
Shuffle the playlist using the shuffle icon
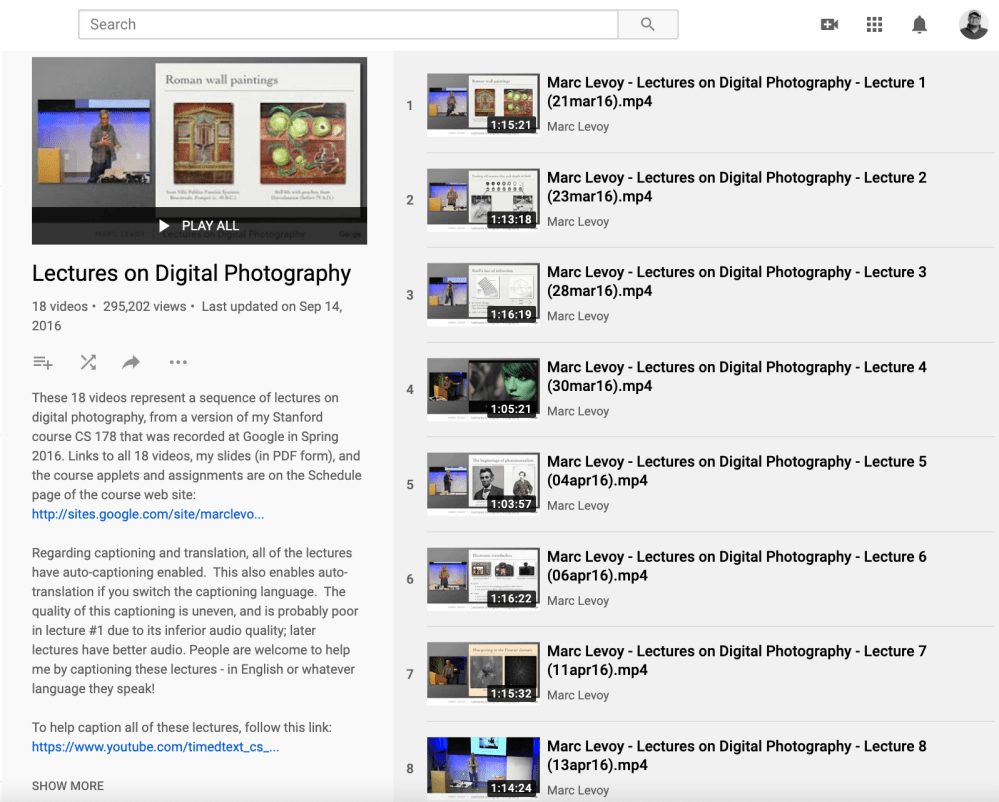[88, 362]
